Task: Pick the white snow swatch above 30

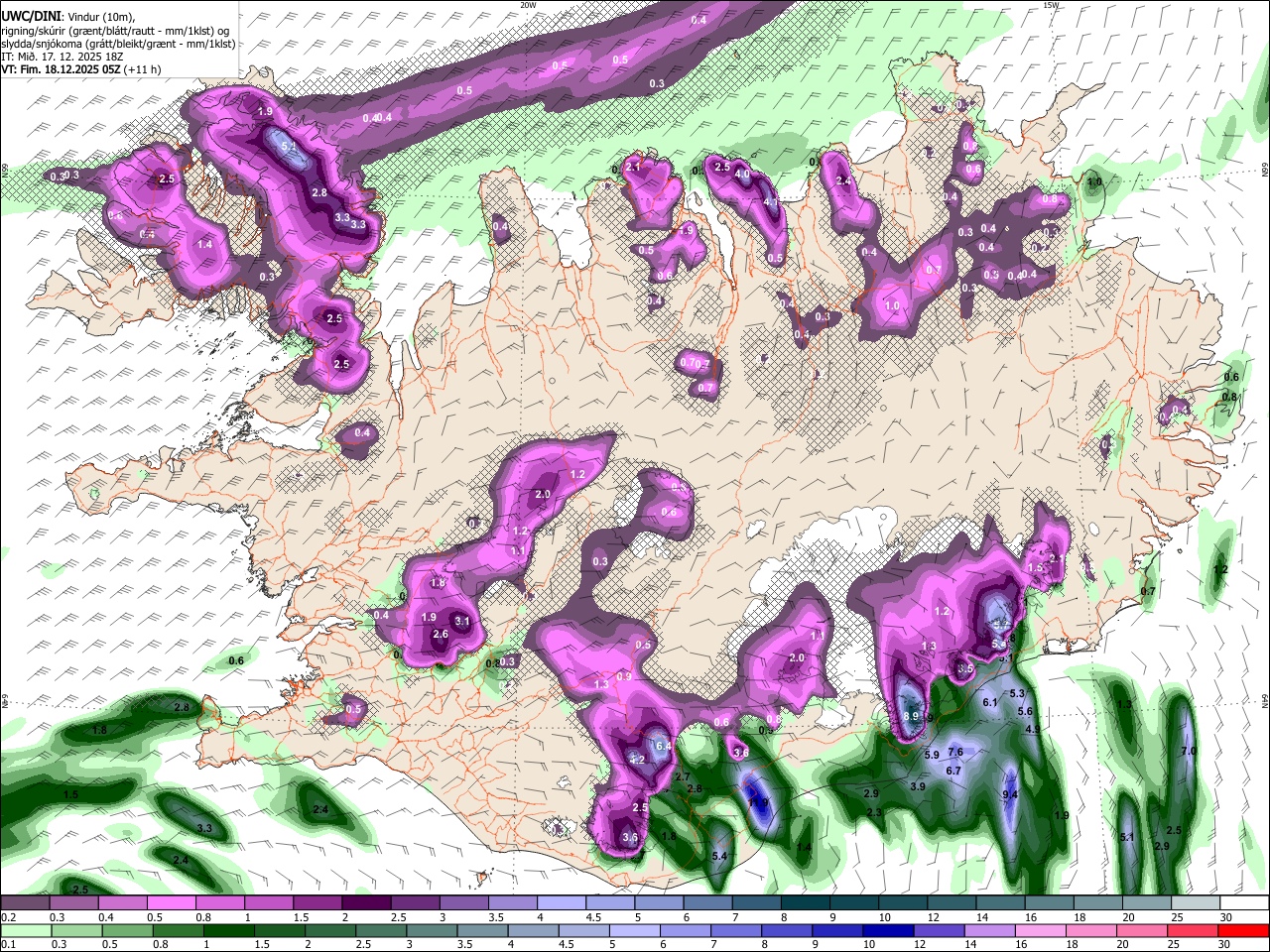Action: pos(1244,903)
